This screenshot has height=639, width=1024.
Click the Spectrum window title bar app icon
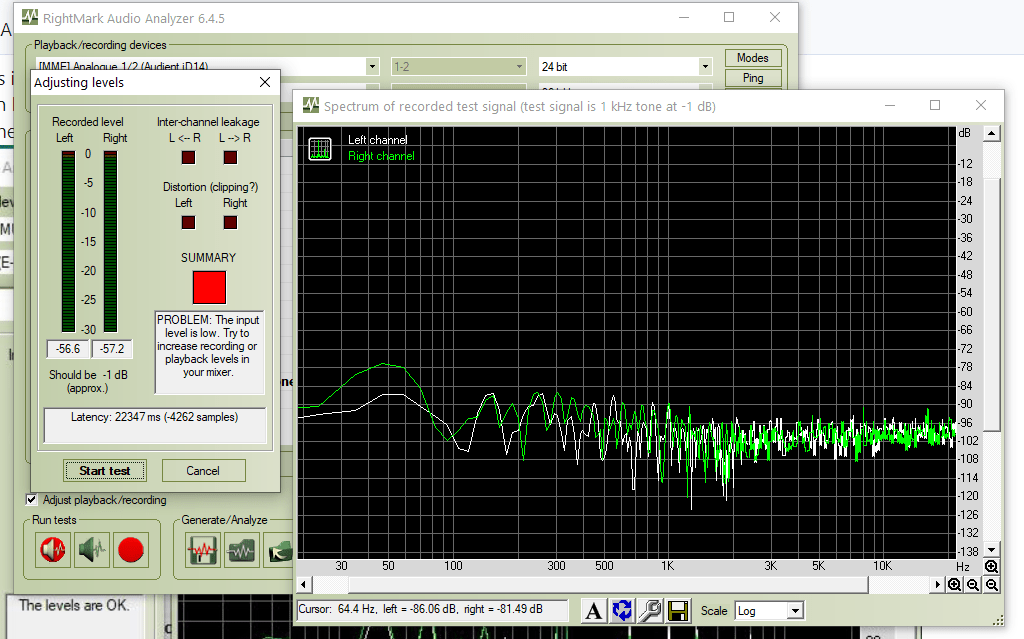[311, 105]
